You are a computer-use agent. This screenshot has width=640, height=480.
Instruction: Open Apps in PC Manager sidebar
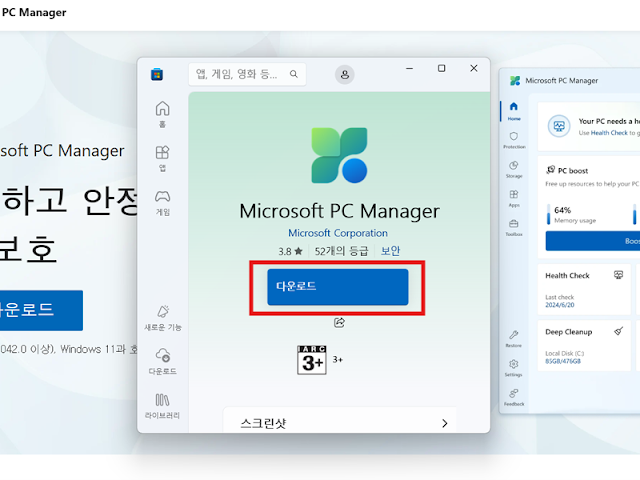[514, 198]
